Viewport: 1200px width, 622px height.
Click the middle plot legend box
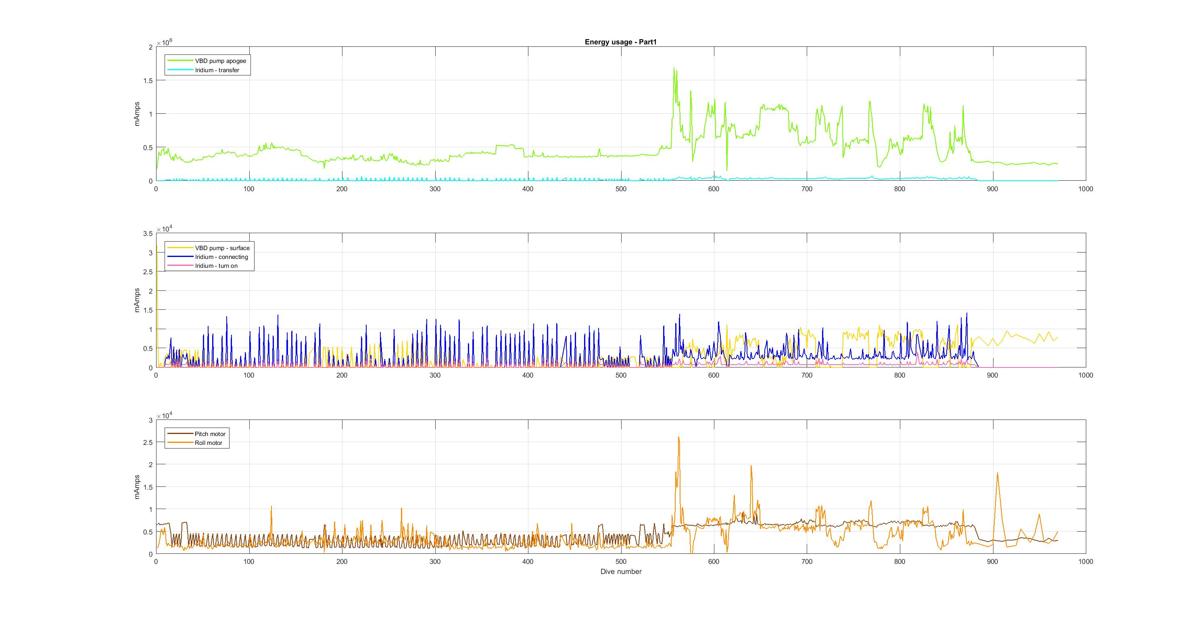point(209,256)
